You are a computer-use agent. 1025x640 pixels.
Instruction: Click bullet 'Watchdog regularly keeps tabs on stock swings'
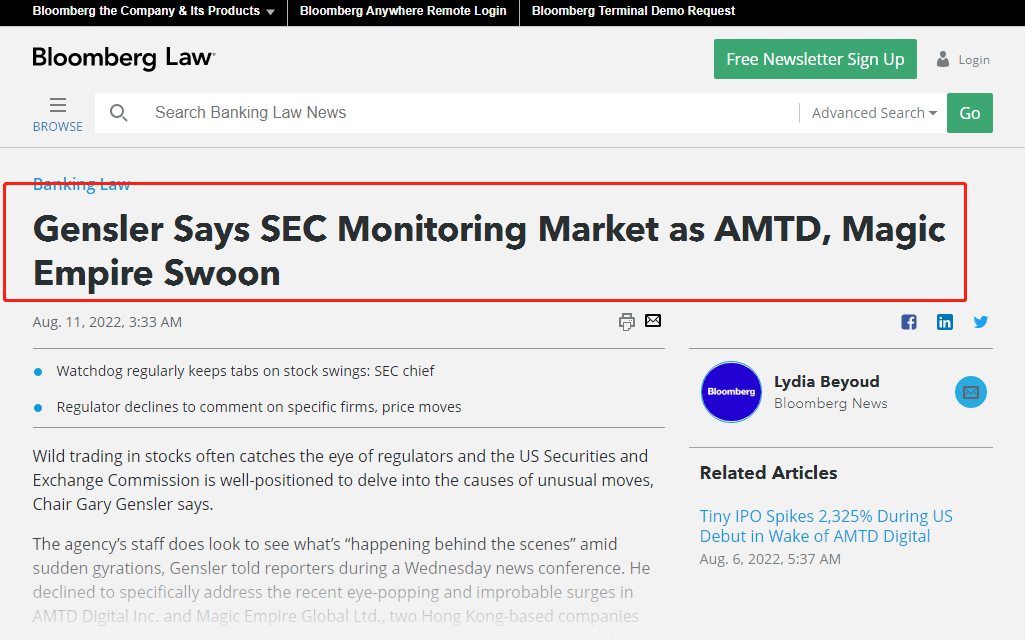[245, 371]
